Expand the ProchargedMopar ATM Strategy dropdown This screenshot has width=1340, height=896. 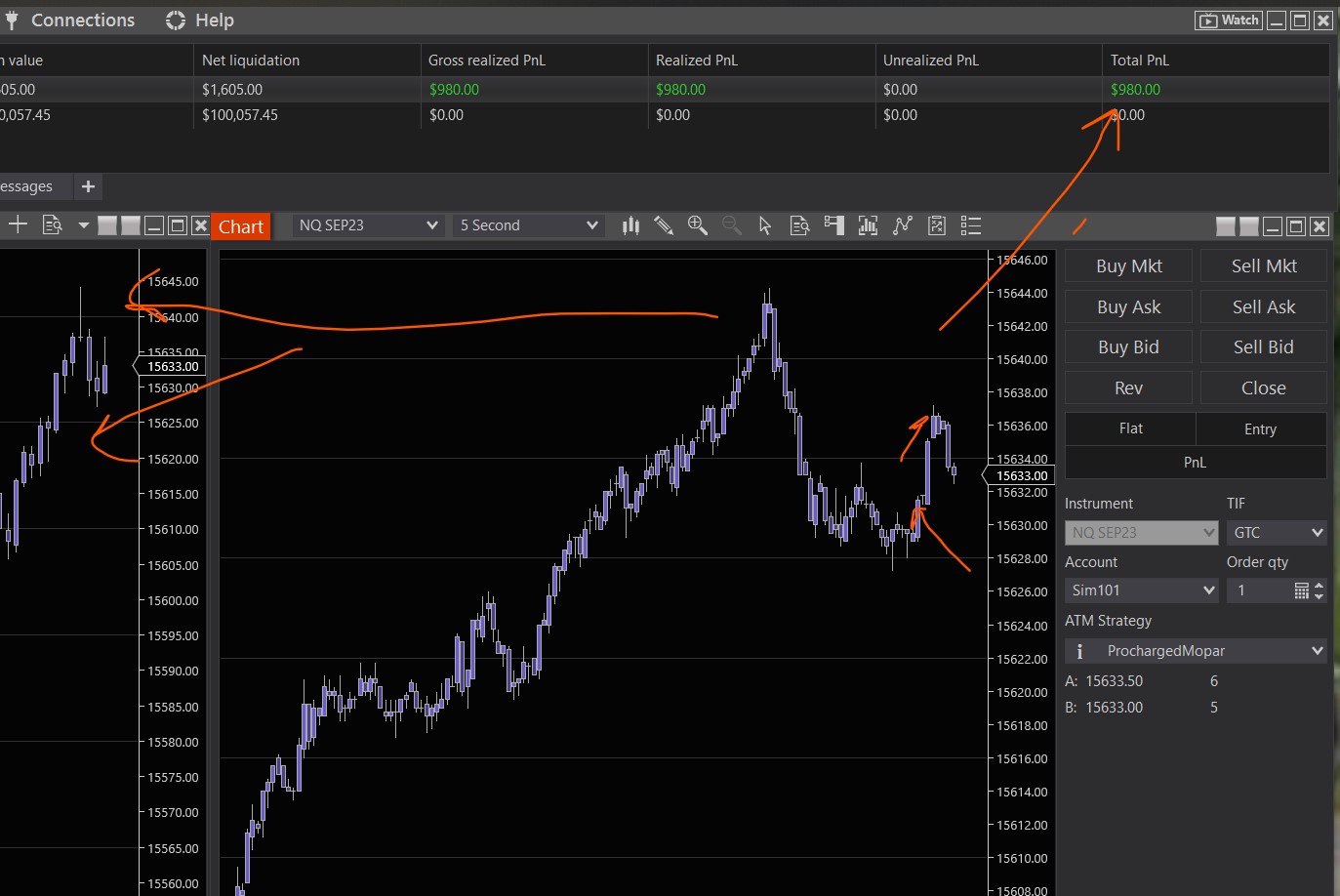1196,651
